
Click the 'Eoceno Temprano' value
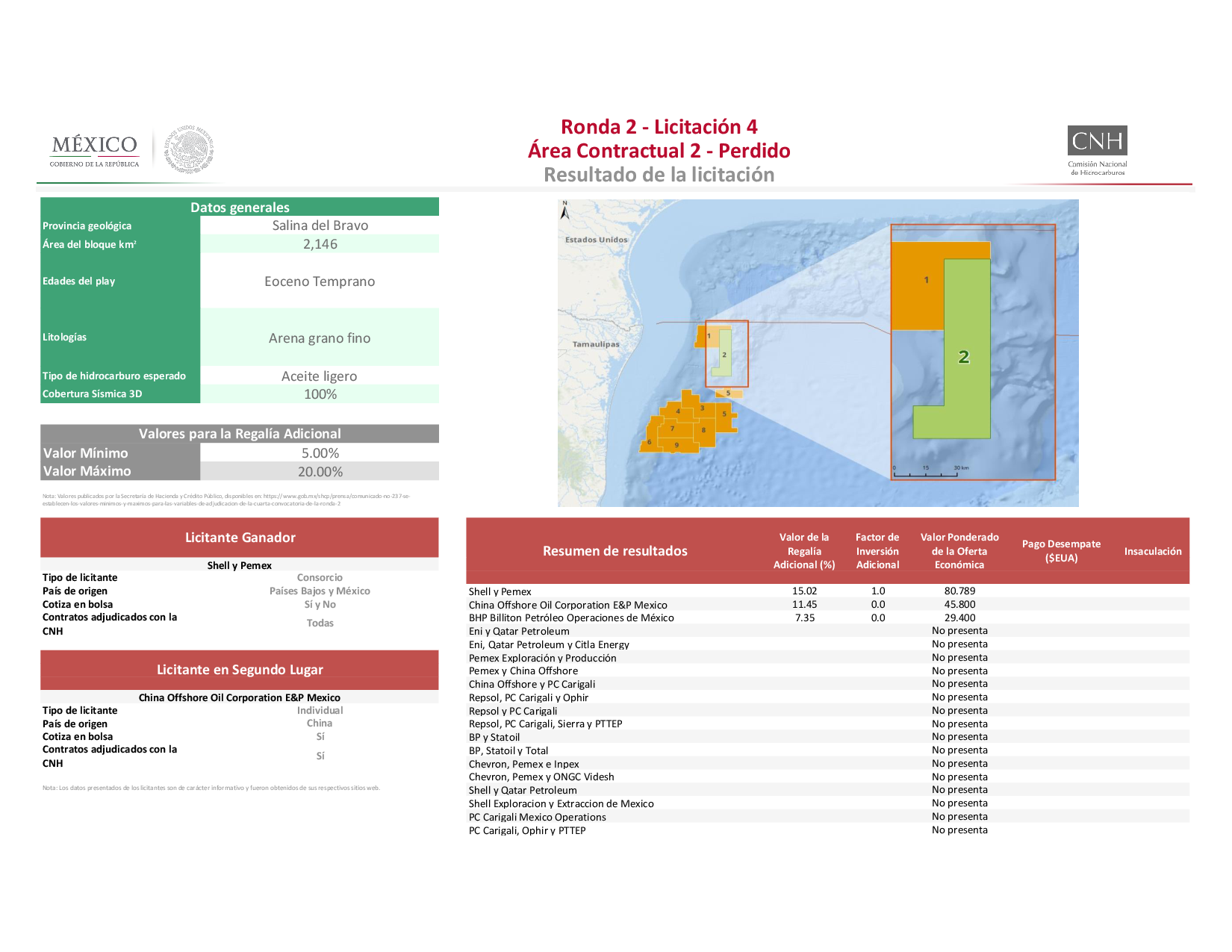(x=320, y=281)
